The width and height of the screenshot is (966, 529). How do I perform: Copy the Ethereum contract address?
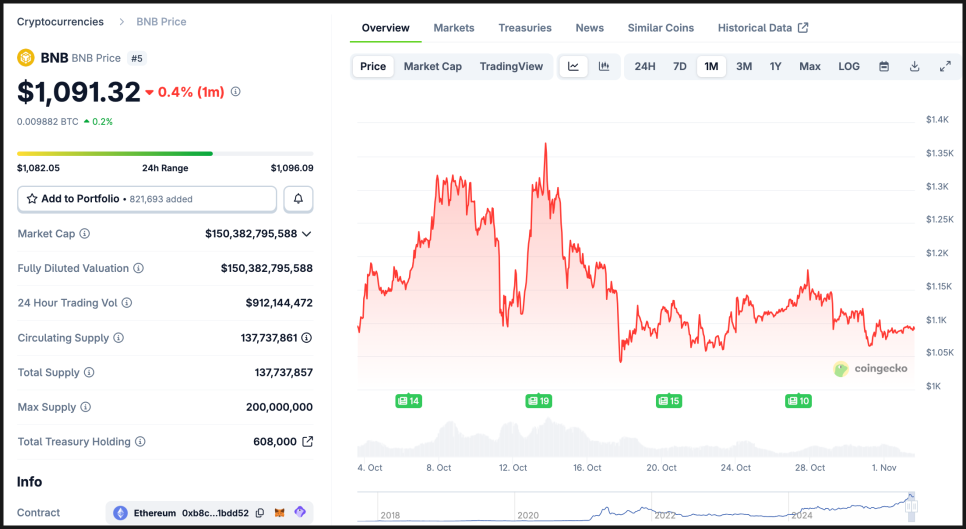click(x=260, y=513)
